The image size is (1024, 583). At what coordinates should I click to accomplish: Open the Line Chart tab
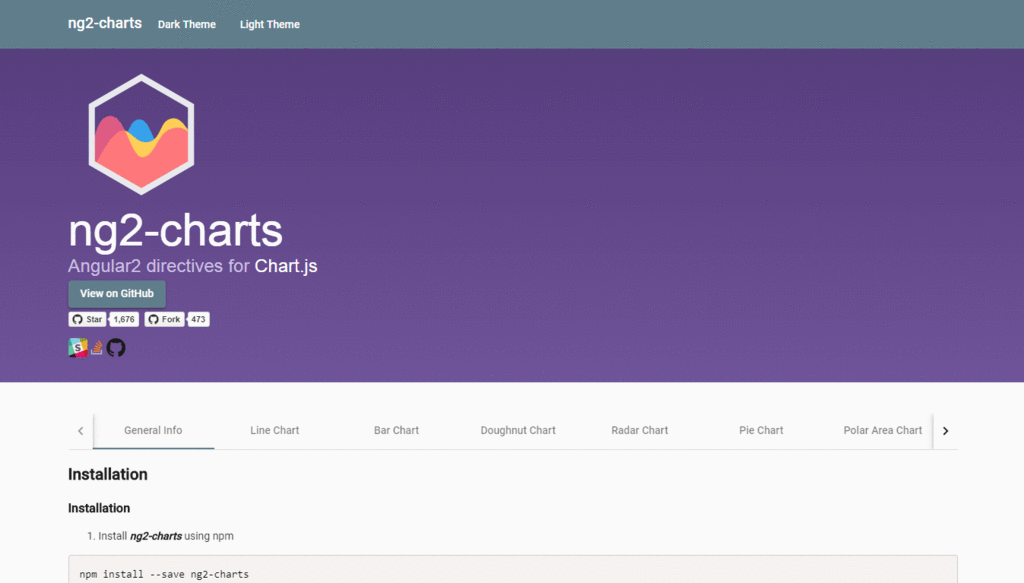pyautogui.click(x=275, y=430)
